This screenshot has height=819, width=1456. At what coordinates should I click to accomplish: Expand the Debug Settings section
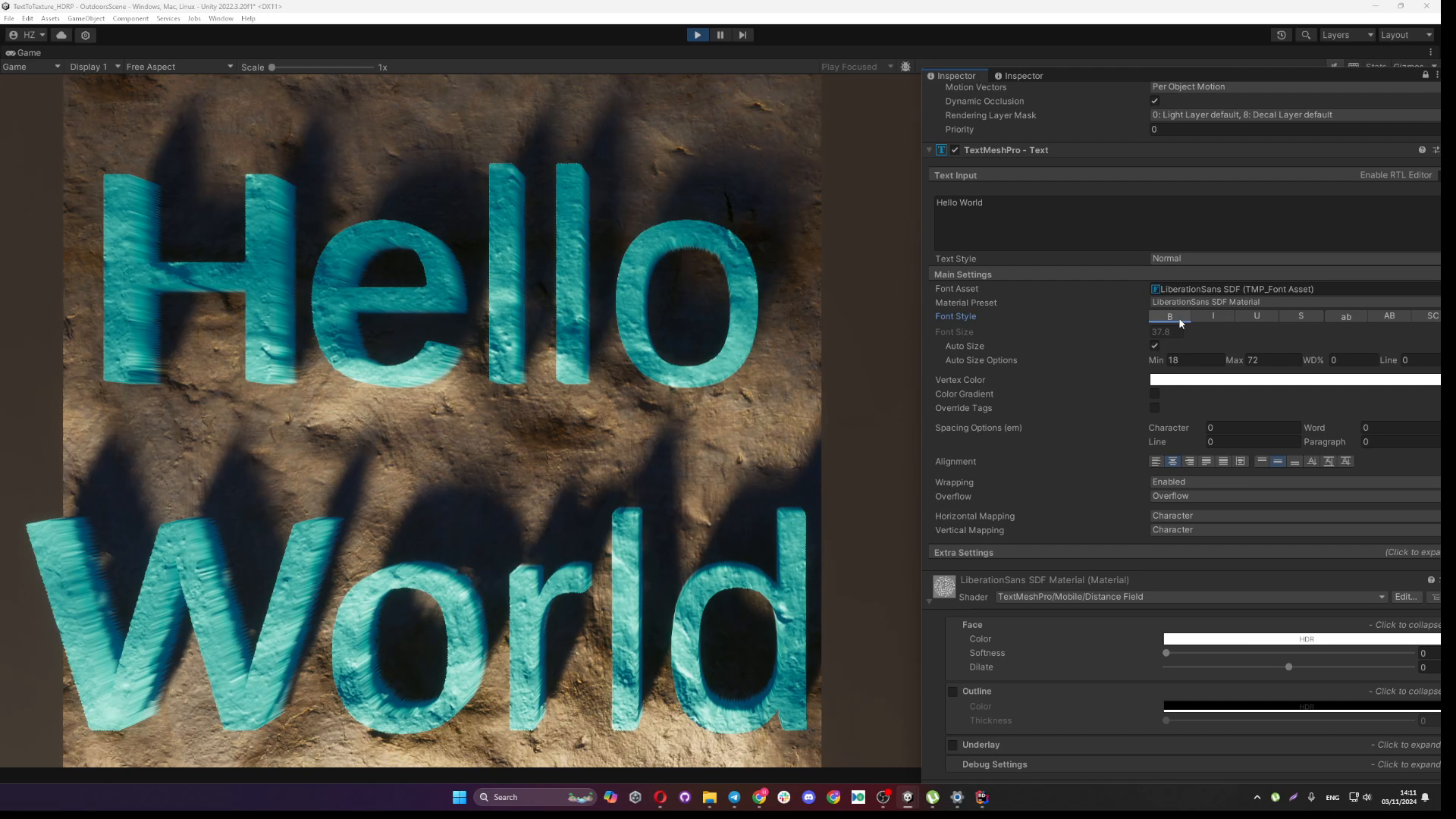[1193, 764]
